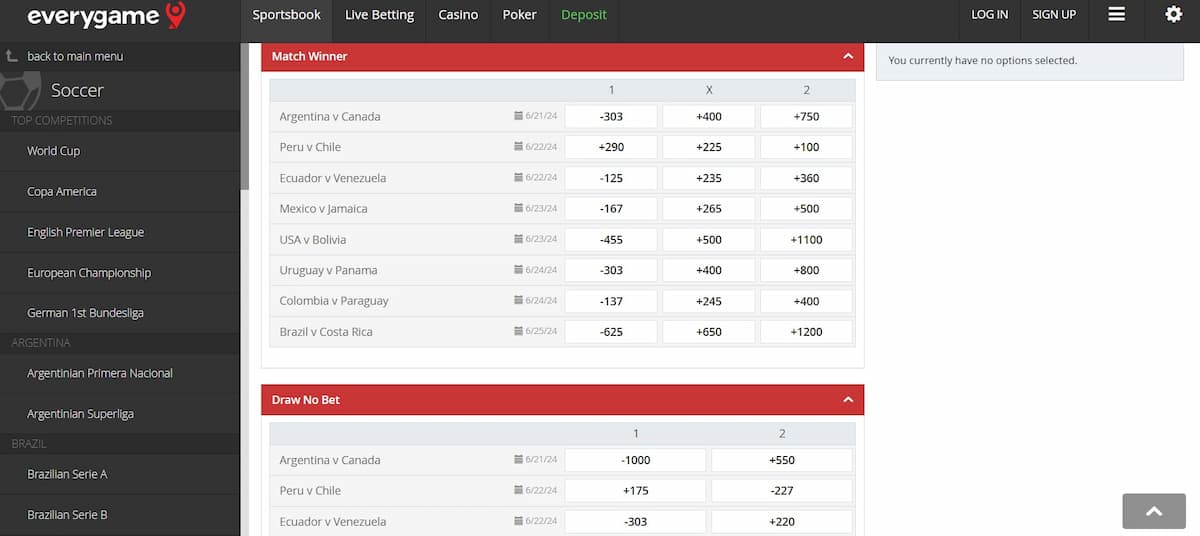Select Ecuador v Venezuela draw +235
The height and width of the screenshot is (536, 1200).
(x=709, y=178)
